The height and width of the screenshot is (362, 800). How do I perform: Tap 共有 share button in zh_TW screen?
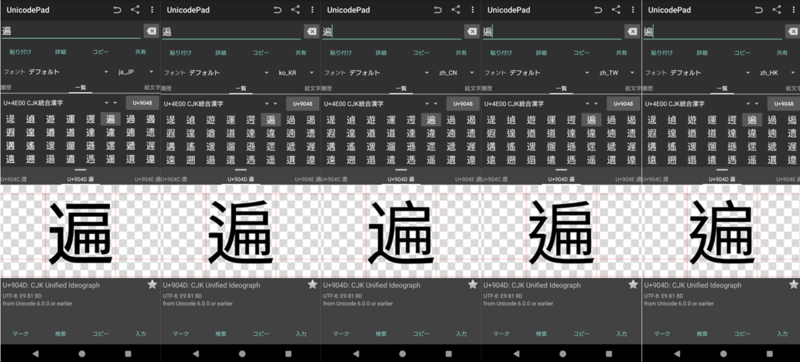click(x=621, y=52)
